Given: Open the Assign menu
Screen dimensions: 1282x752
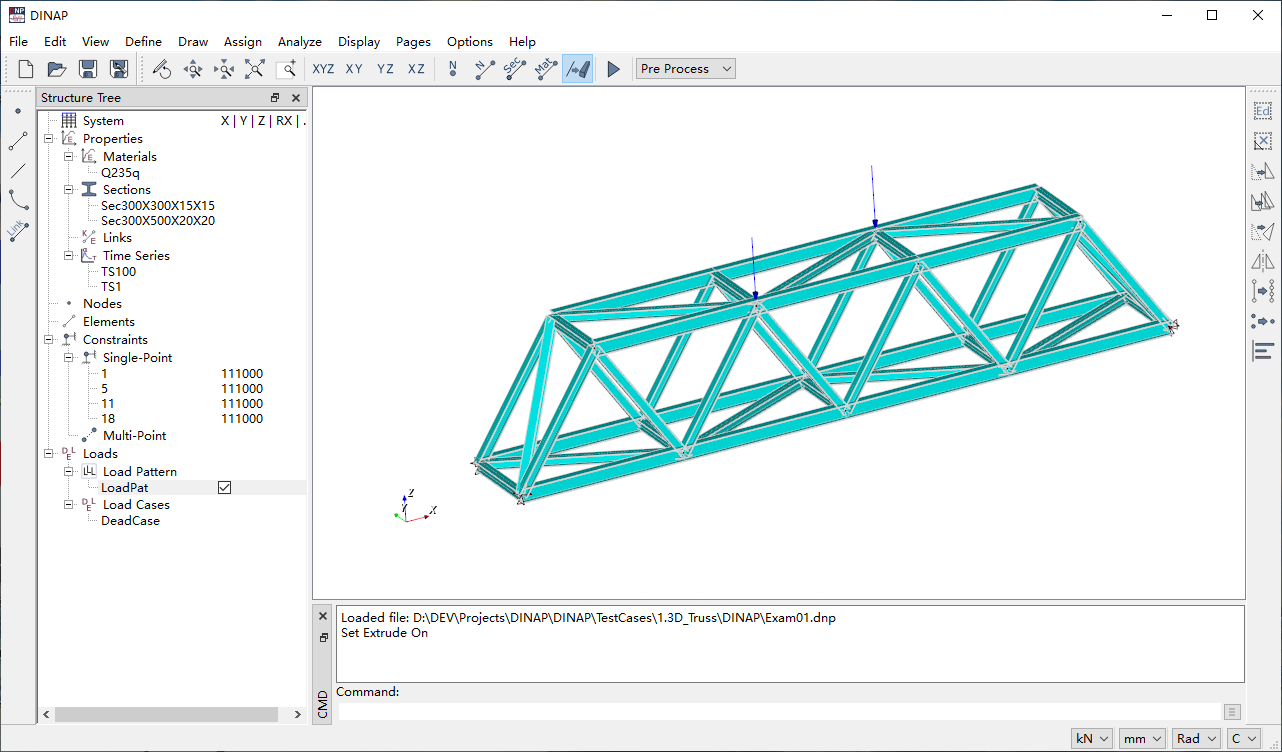Looking at the screenshot, I should click(242, 42).
